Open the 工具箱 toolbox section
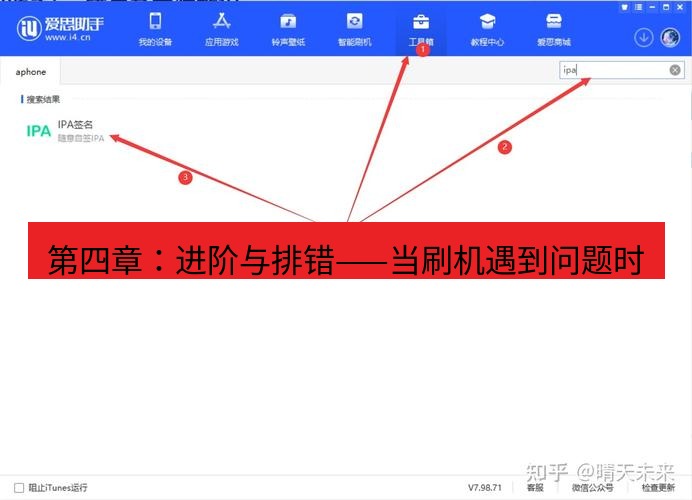Screen dimensions: 692x500 tap(421, 29)
